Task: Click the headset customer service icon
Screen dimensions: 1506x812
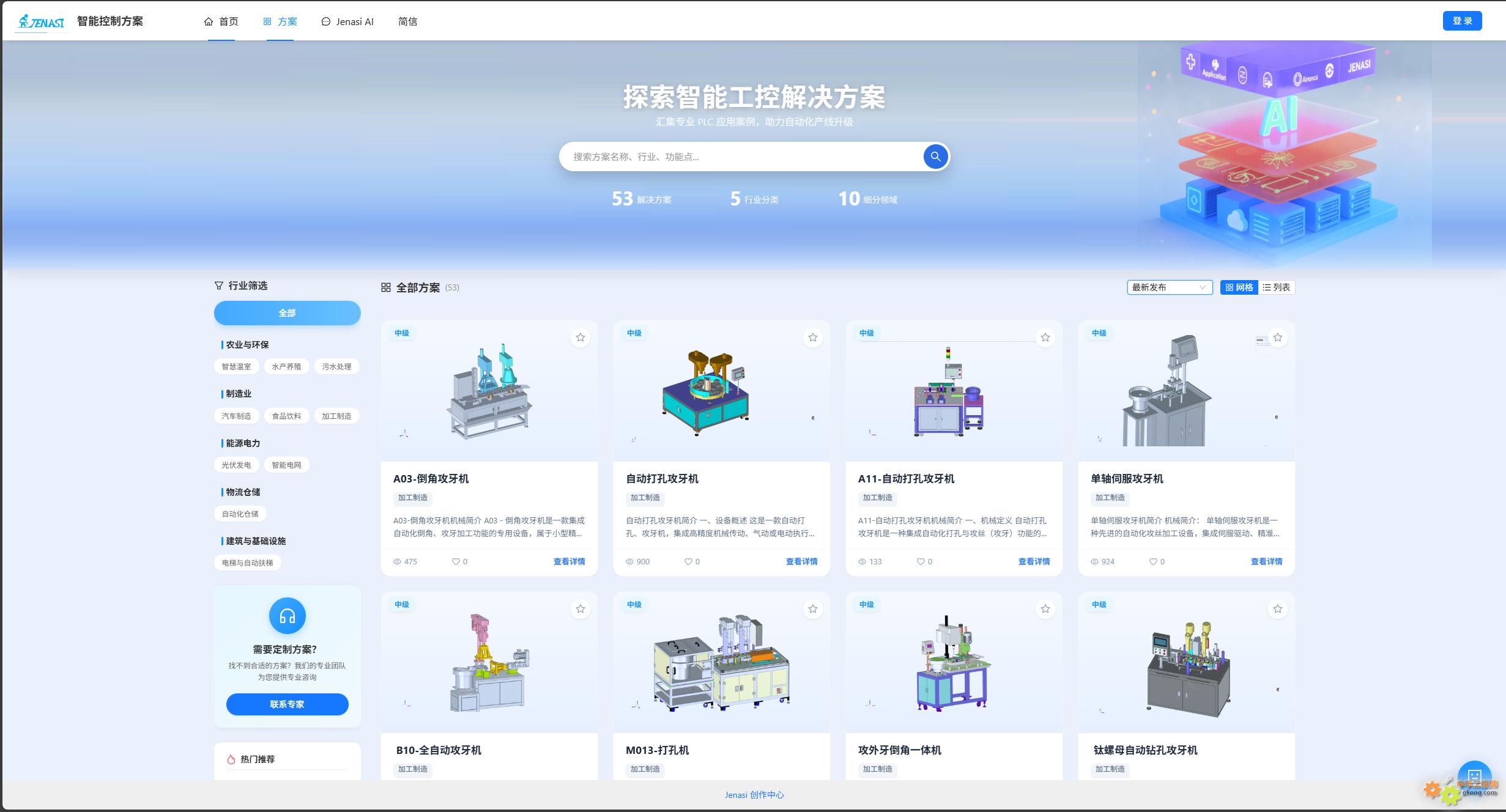Action: (x=287, y=616)
